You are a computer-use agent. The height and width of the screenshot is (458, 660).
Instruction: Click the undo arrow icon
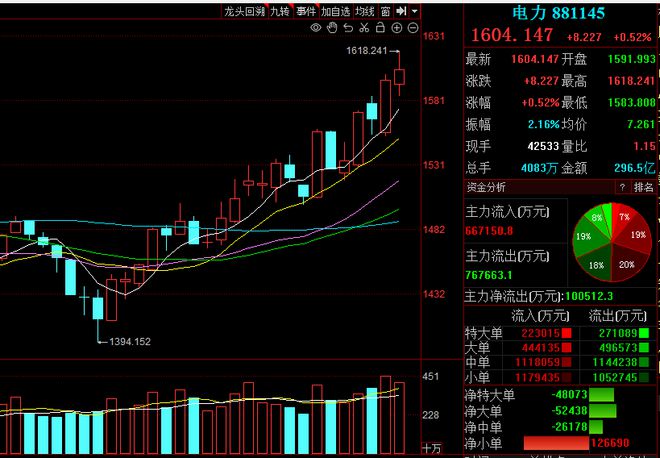tap(346, 28)
